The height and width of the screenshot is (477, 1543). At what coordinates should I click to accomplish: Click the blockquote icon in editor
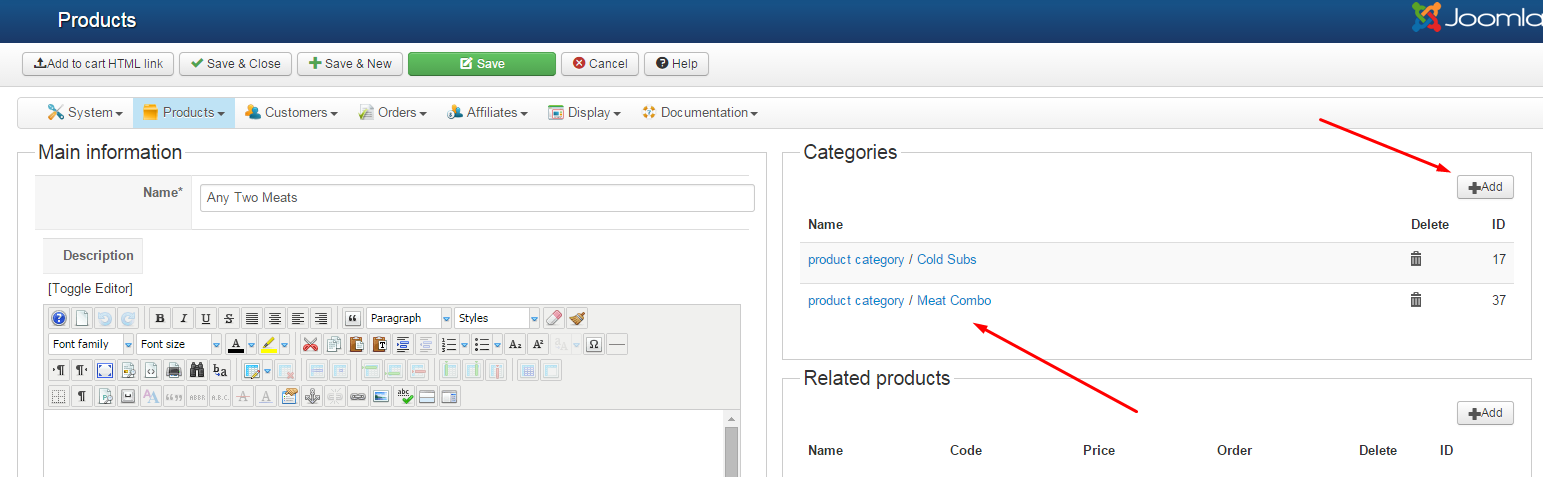click(x=352, y=319)
